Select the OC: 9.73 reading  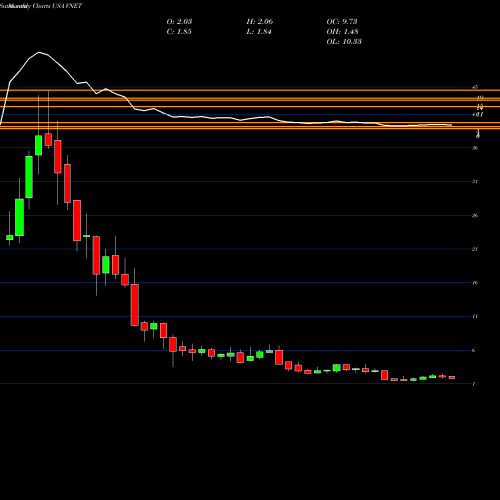point(342,22)
